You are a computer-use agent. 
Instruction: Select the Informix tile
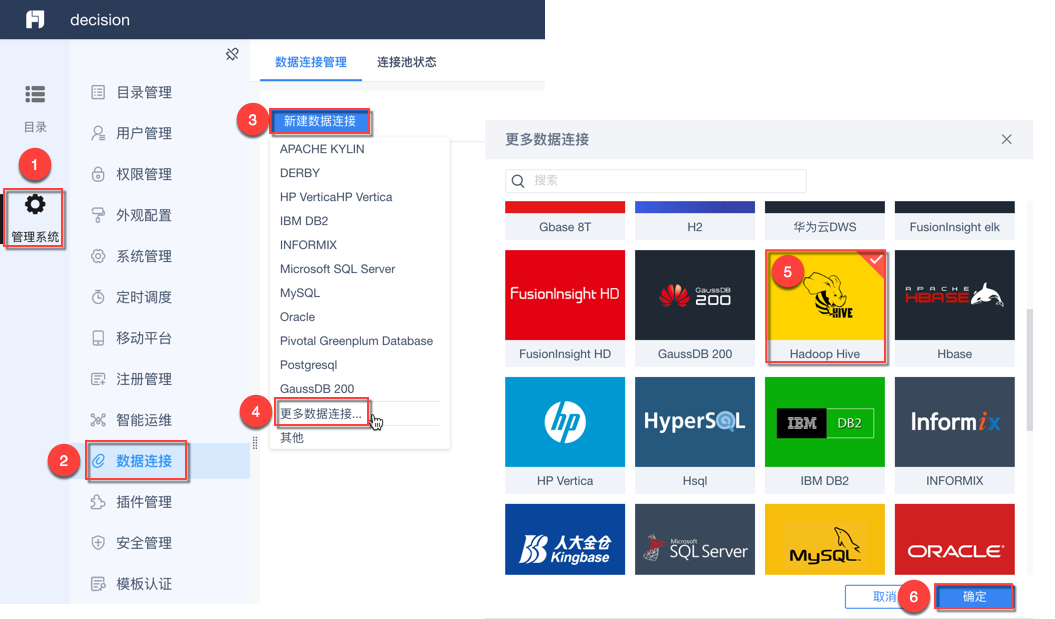(955, 435)
